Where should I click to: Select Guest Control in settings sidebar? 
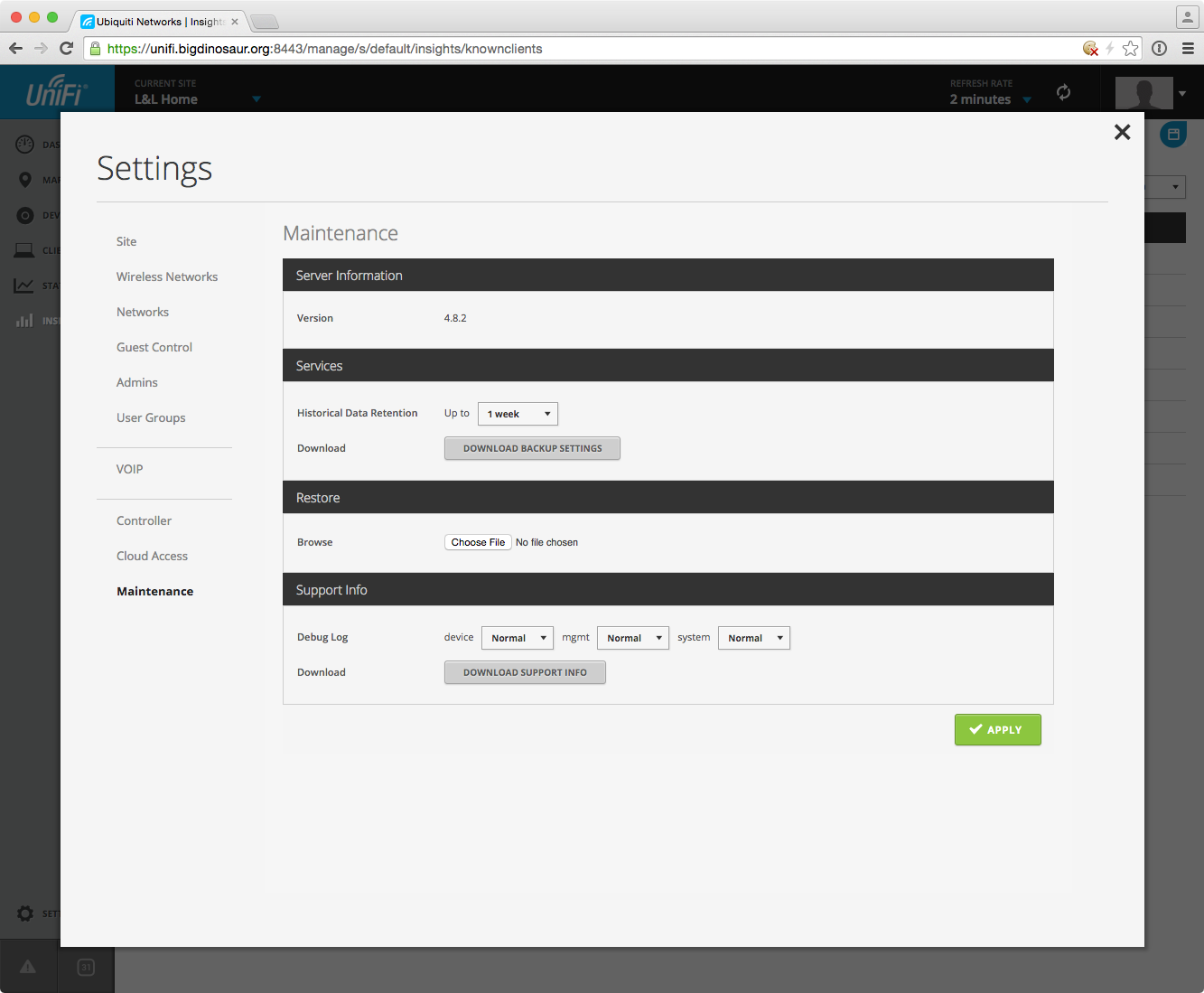(x=154, y=347)
